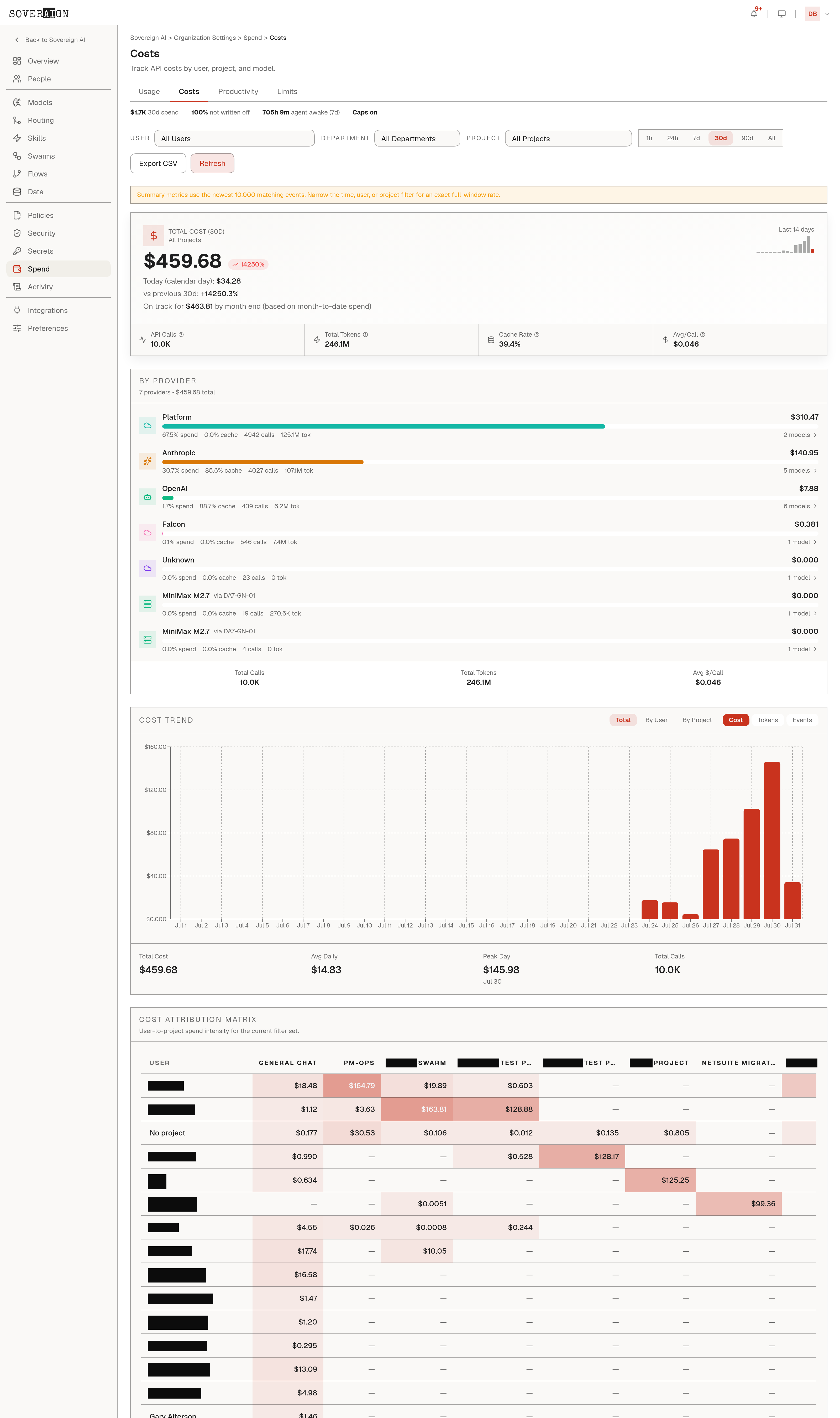
Task: Click the Jul 30 bar in chart
Action: tap(772, 840)
